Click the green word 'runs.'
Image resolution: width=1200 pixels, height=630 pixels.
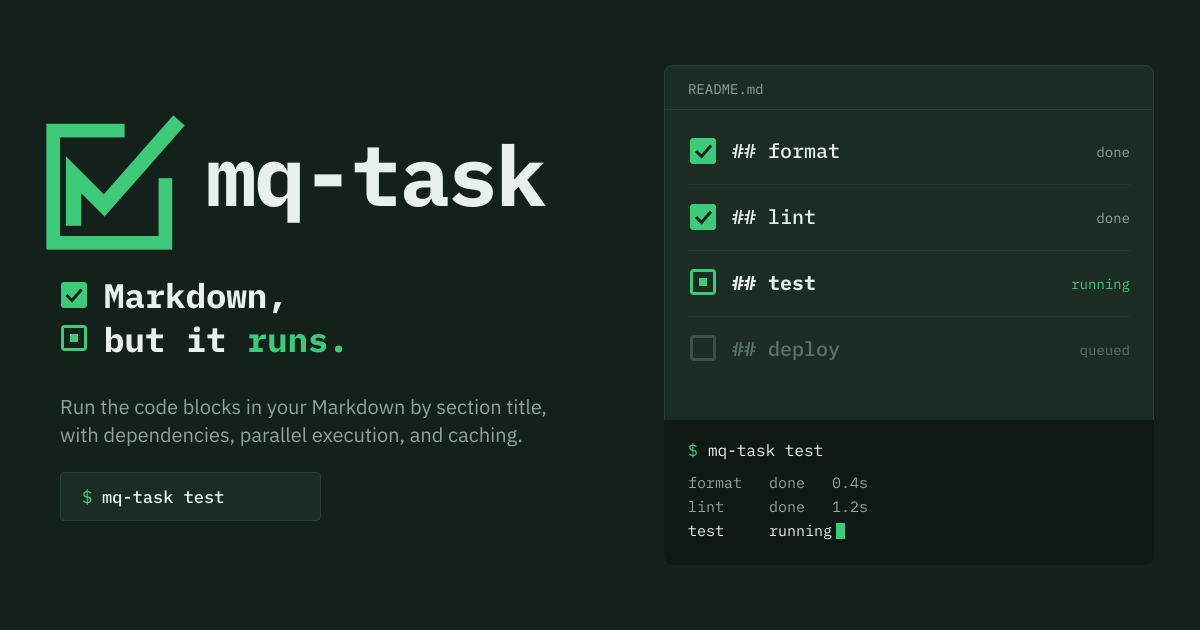(297, 341)
